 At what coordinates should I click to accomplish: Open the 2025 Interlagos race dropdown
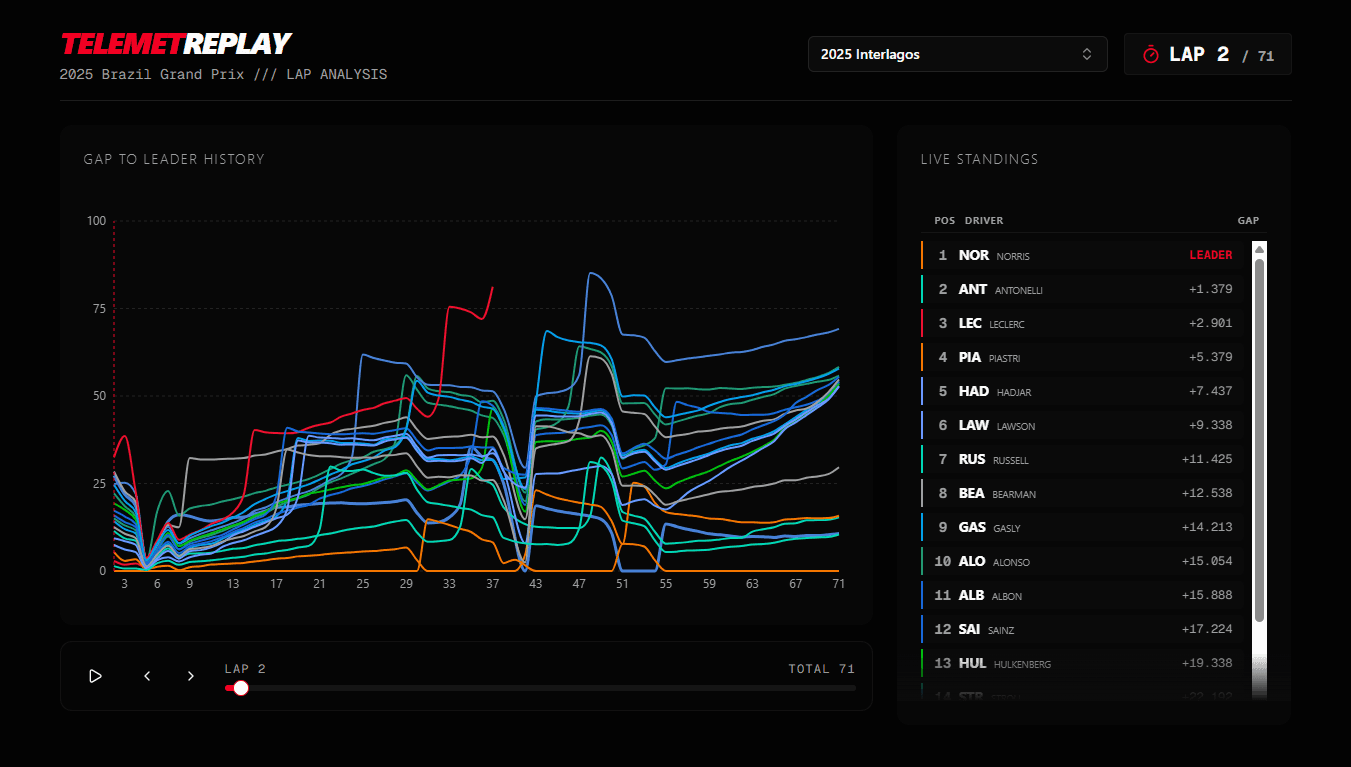(x=956, y=54)
